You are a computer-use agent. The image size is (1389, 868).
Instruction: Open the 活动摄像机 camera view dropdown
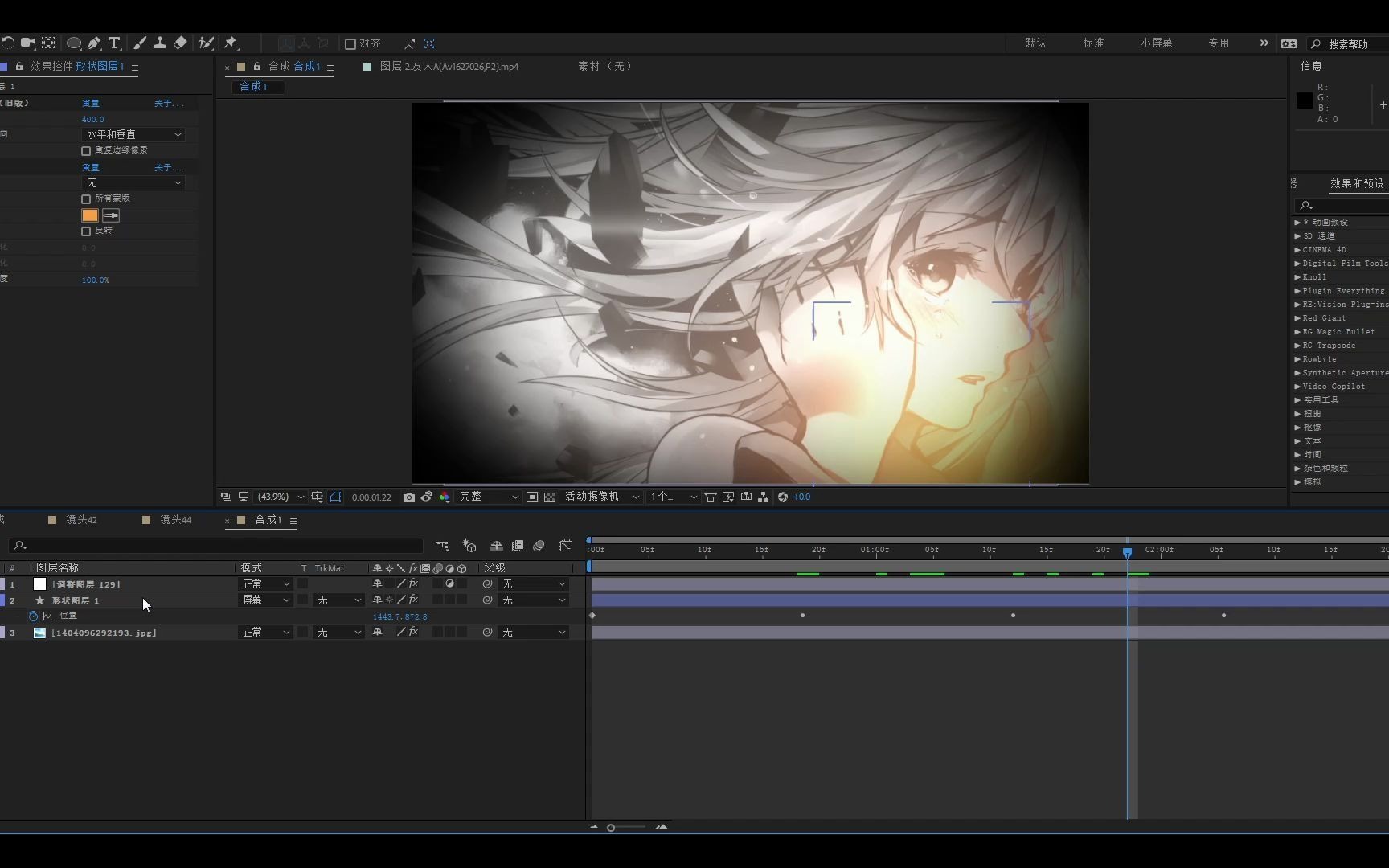600,497
